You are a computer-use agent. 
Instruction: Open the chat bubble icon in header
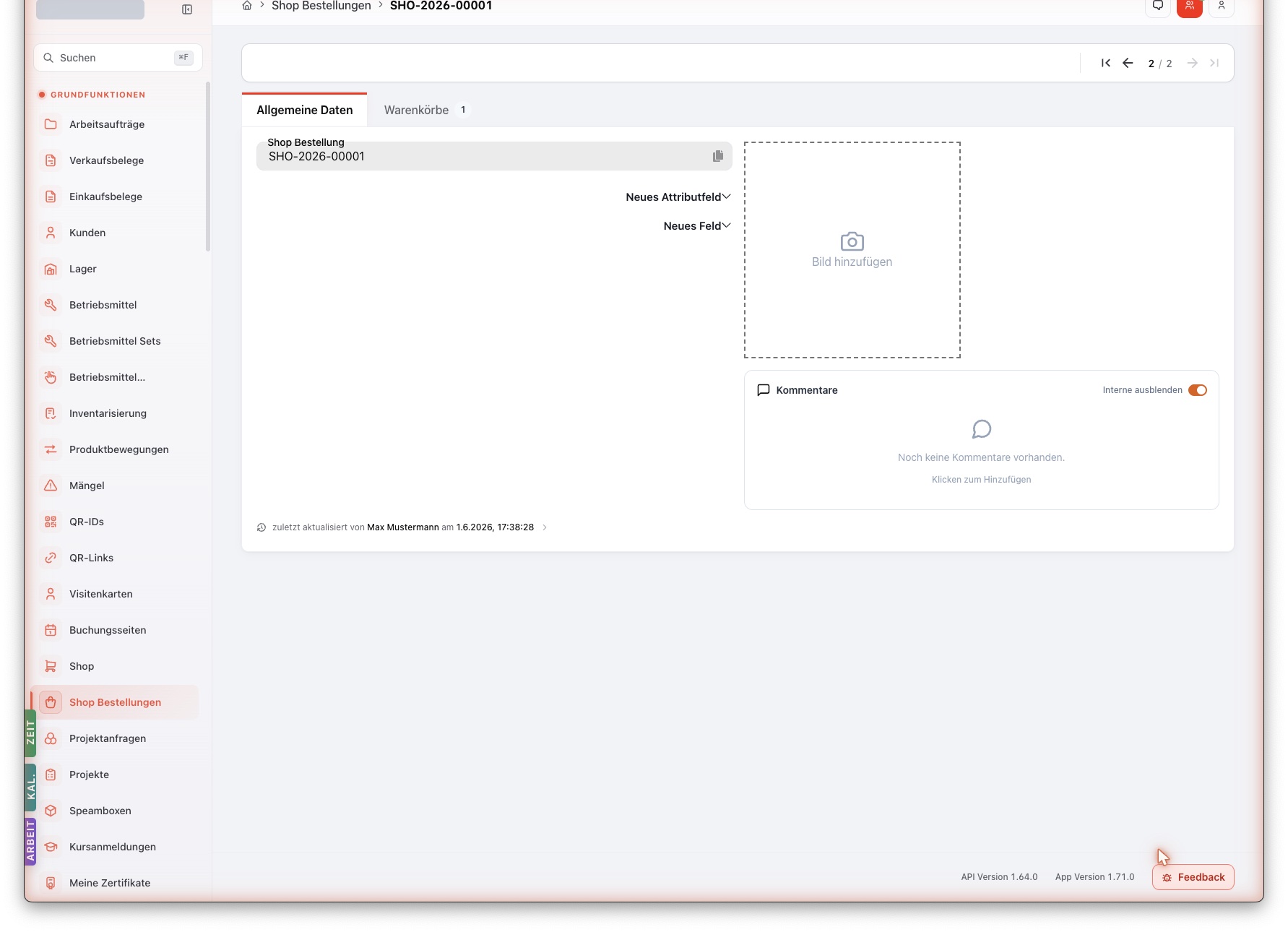pyautogui.click(x=1158, y=7)
